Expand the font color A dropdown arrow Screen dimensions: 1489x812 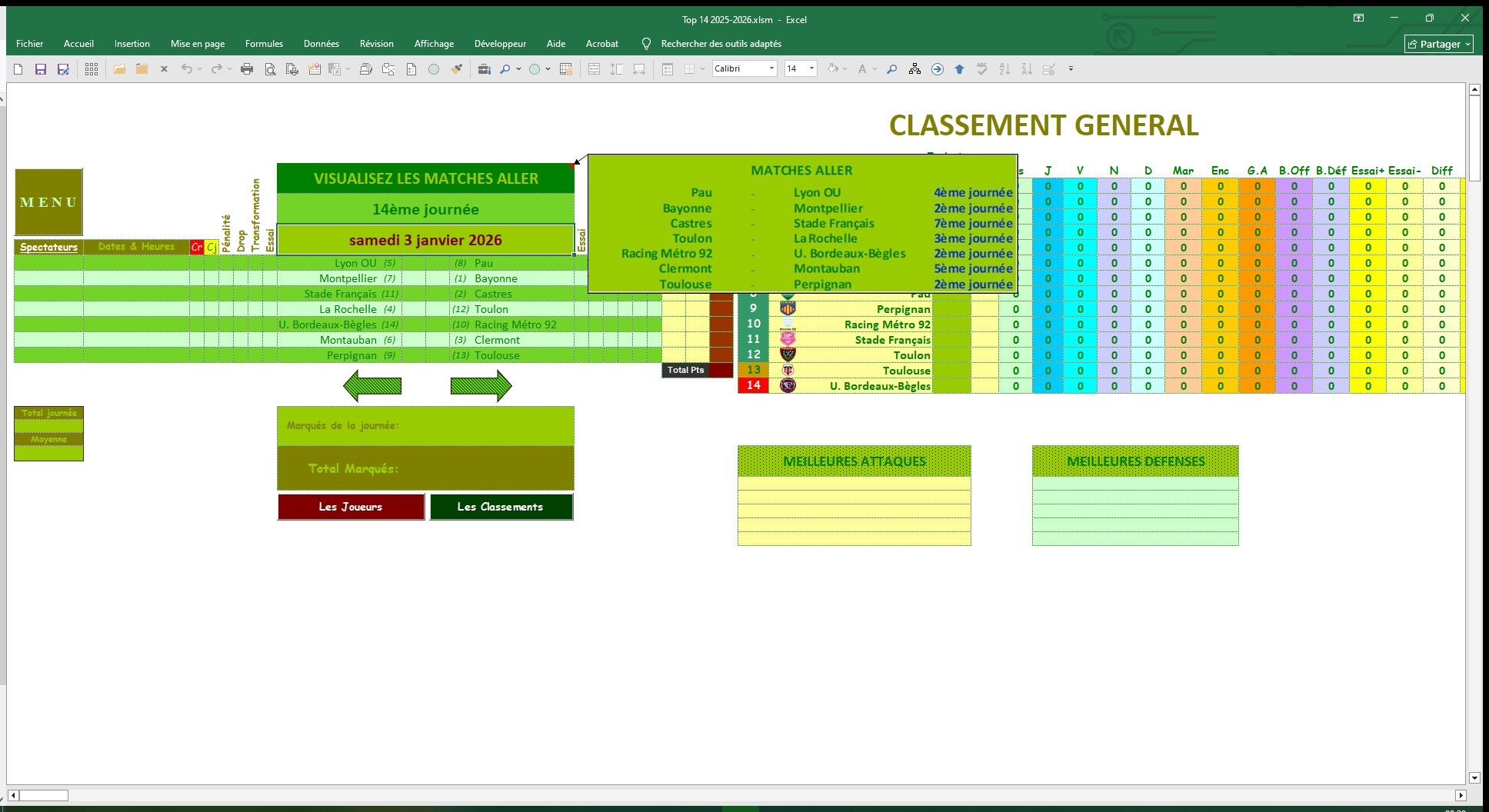pos(874,69)
